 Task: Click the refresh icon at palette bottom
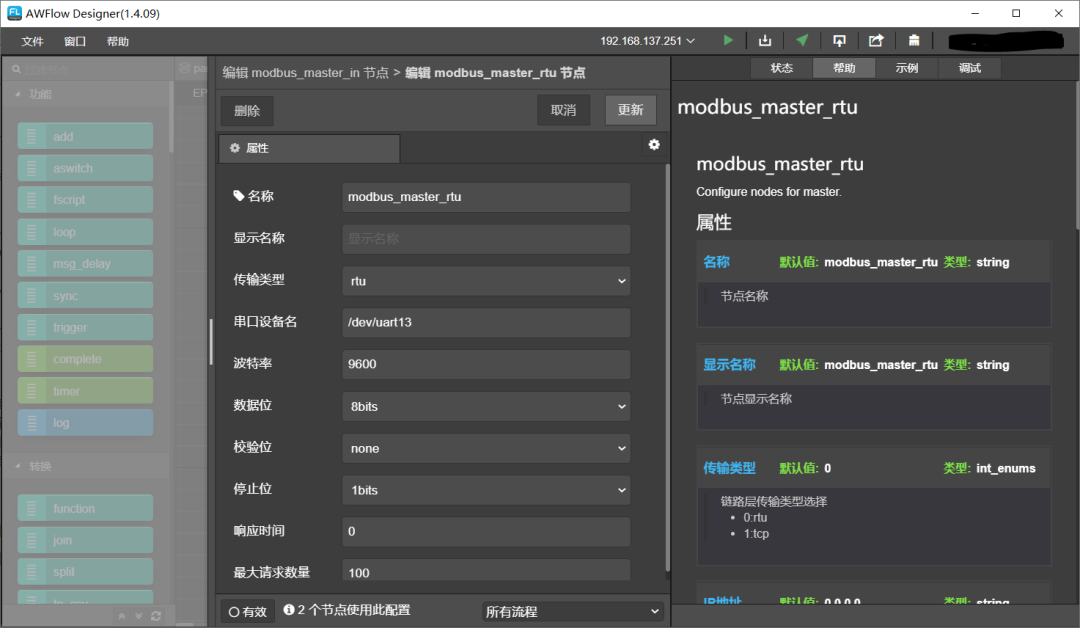156,616
